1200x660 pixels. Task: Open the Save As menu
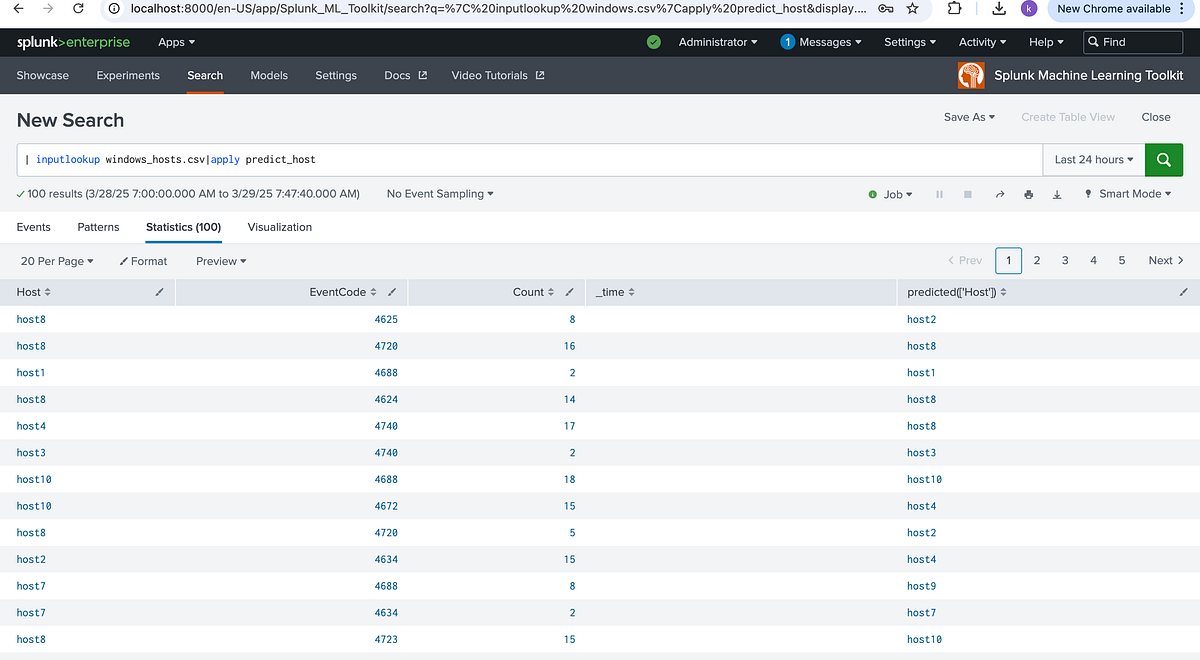click(x=967, y=116)
